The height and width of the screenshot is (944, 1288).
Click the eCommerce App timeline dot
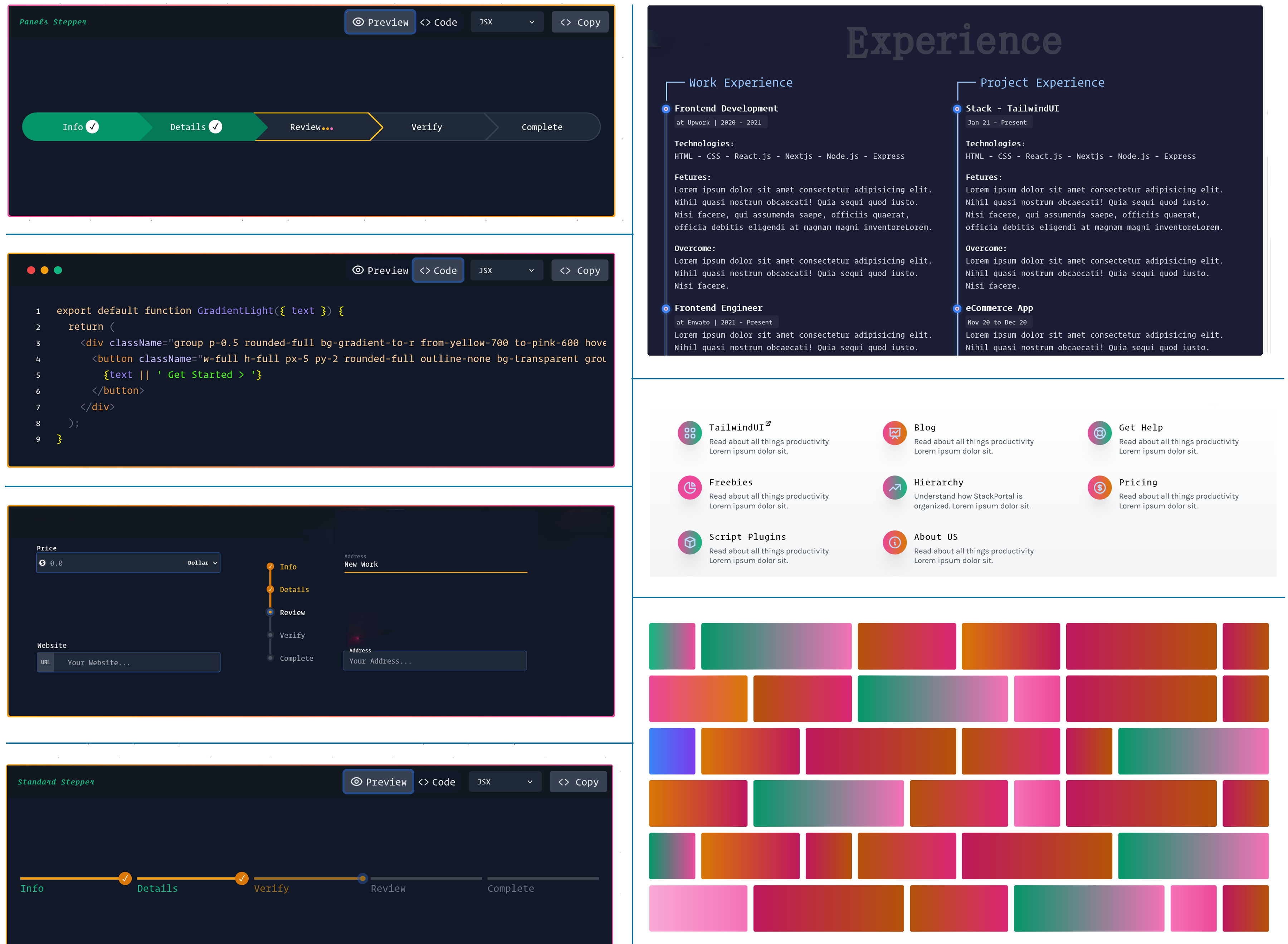click(x=957, y=309)
